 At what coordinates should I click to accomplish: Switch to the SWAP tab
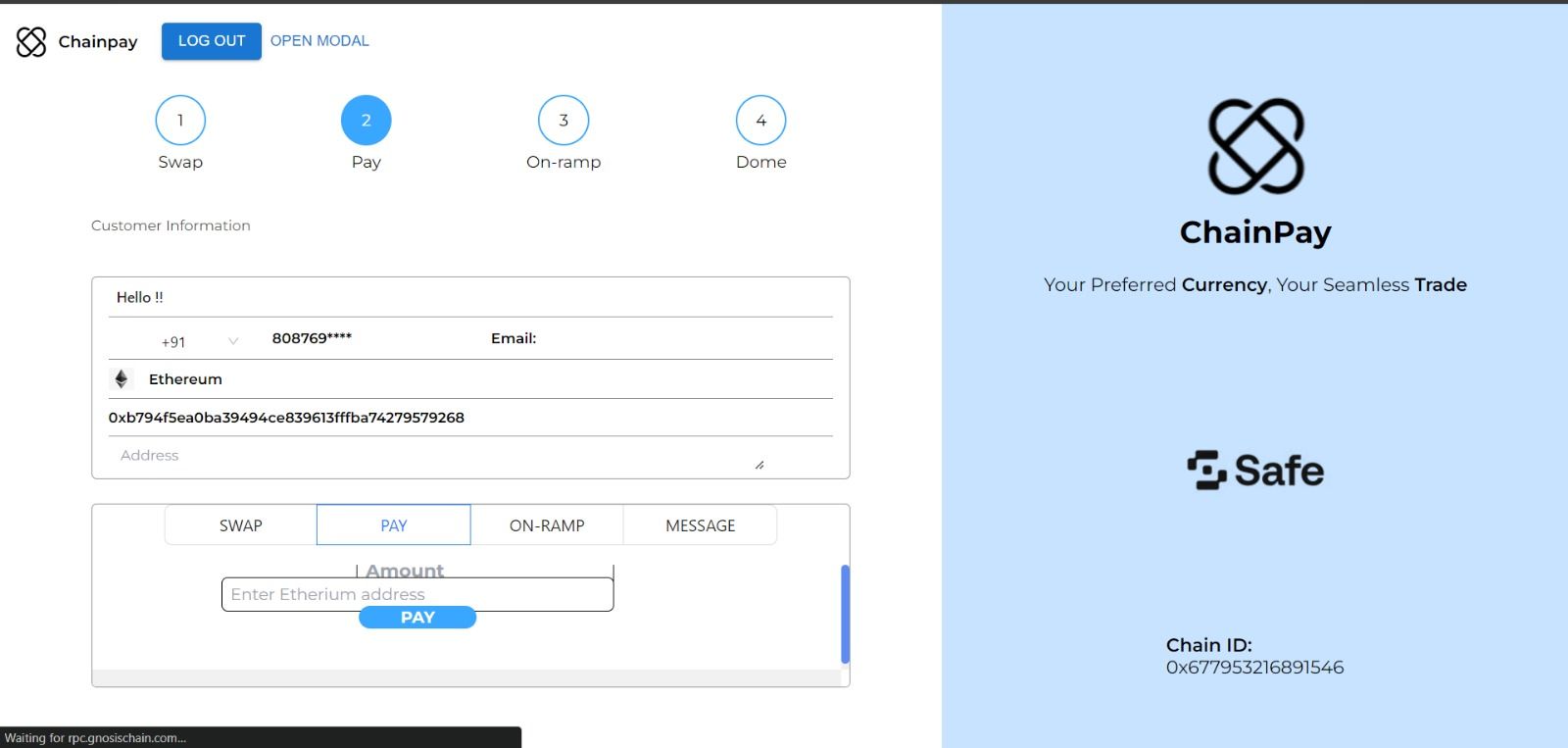241,525
